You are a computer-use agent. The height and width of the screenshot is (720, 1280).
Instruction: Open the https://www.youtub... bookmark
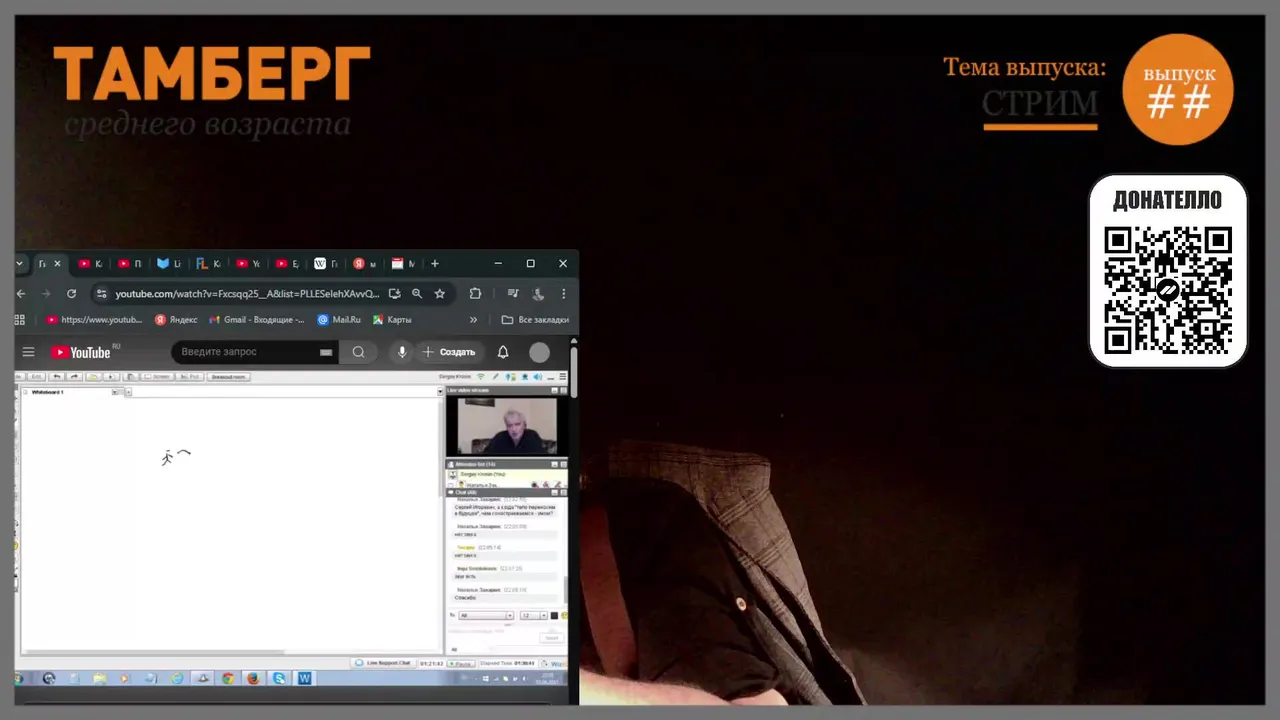[93, 320]
